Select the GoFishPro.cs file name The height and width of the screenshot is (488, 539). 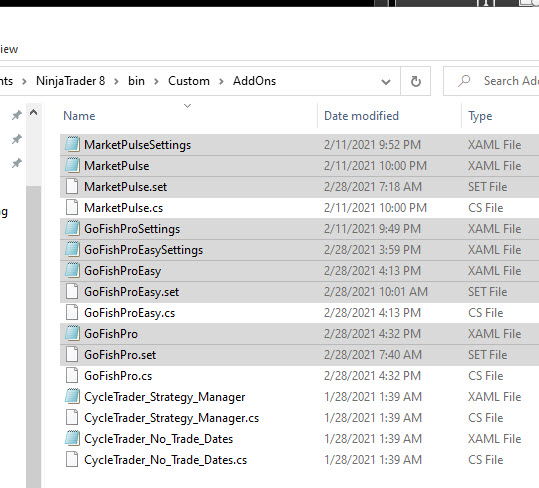pyautogui.click(x=118, y=376)
